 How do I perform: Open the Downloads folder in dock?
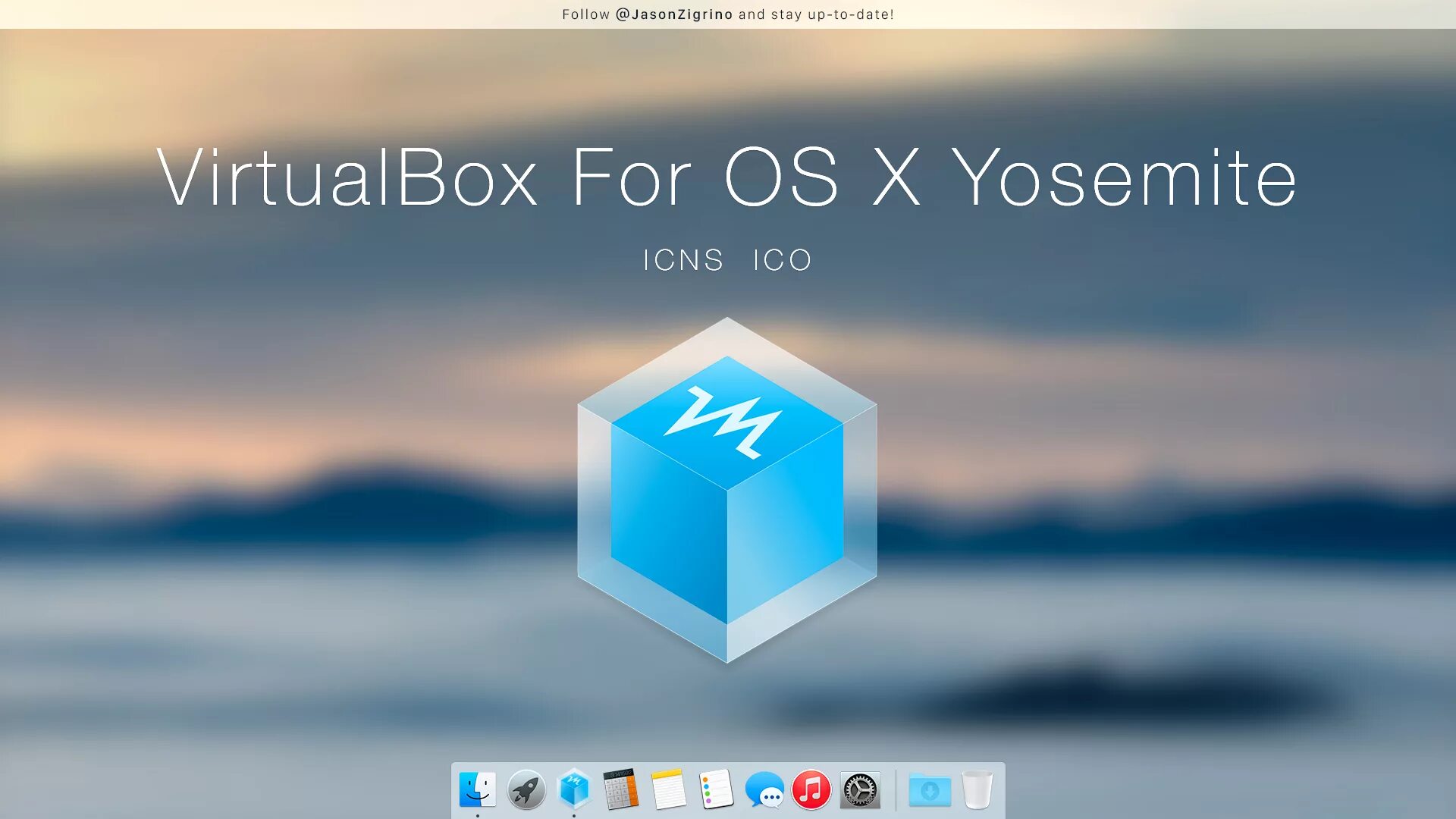pos(930,790)
